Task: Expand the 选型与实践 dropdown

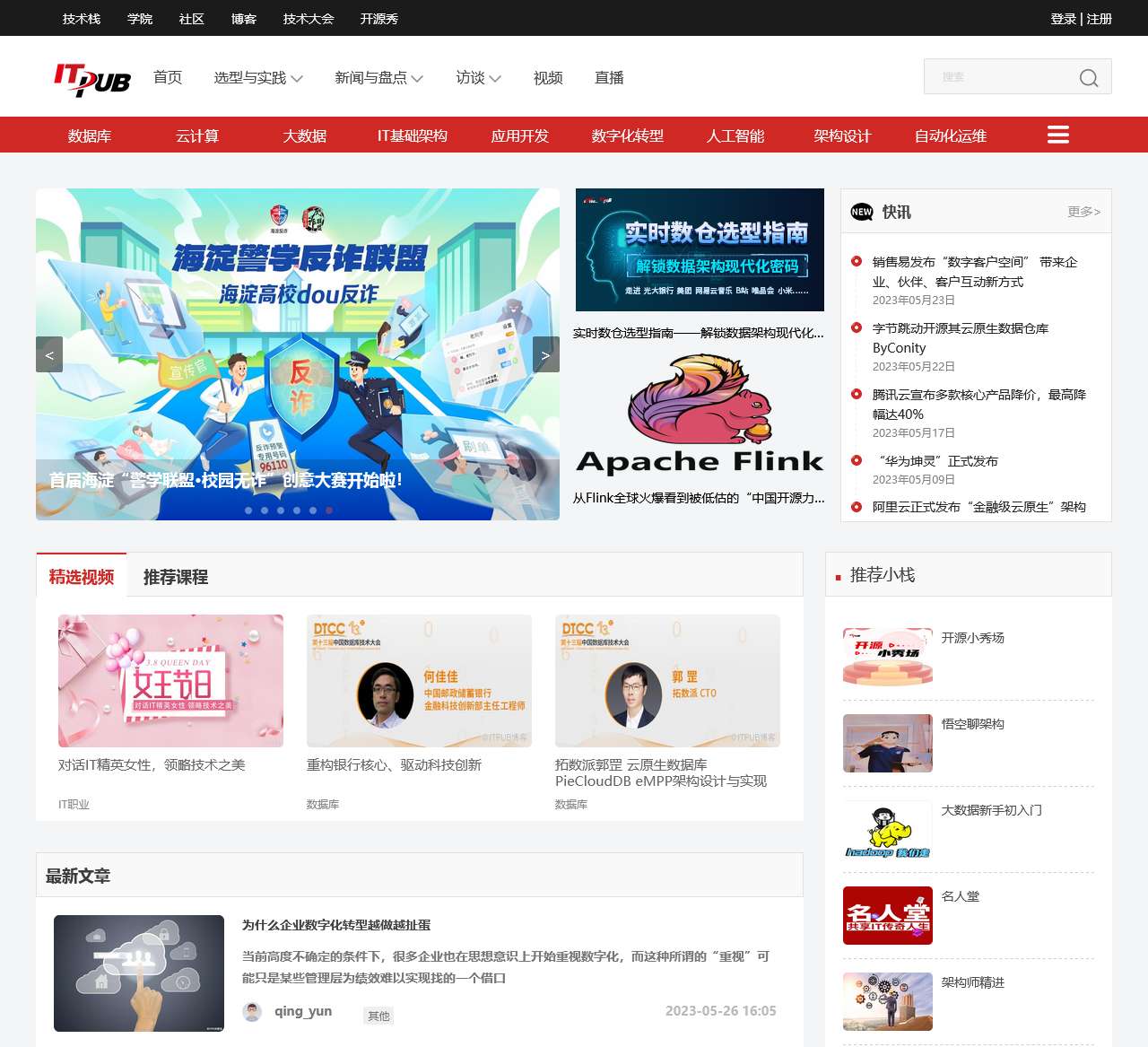Action: [x=258, y=78]
